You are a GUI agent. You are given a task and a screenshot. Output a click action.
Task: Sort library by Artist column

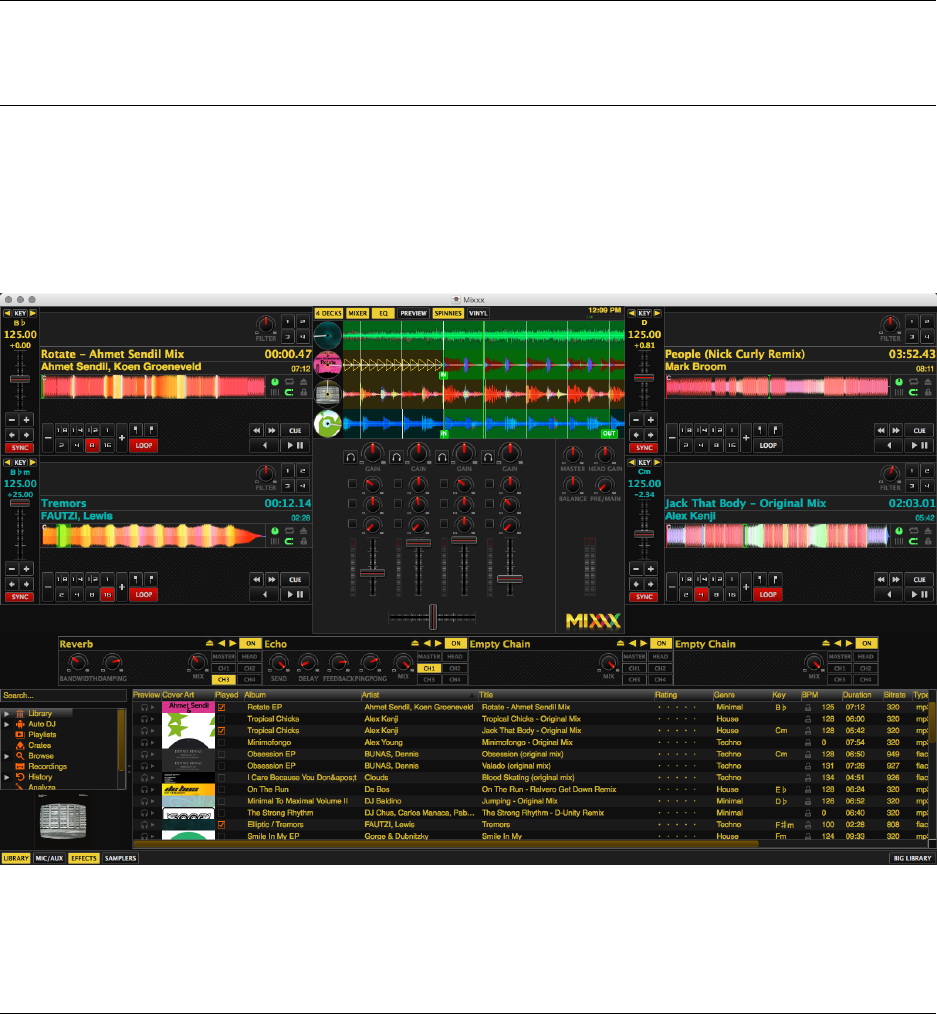(419, 695)
